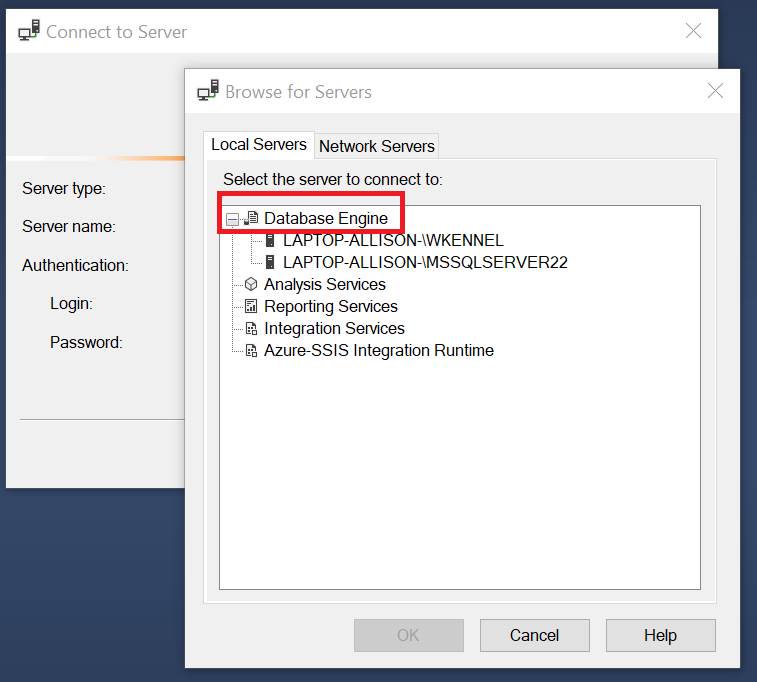Switch to the Network Servers tab
Screen dimensions: 757x682
(x=376, y=146)
